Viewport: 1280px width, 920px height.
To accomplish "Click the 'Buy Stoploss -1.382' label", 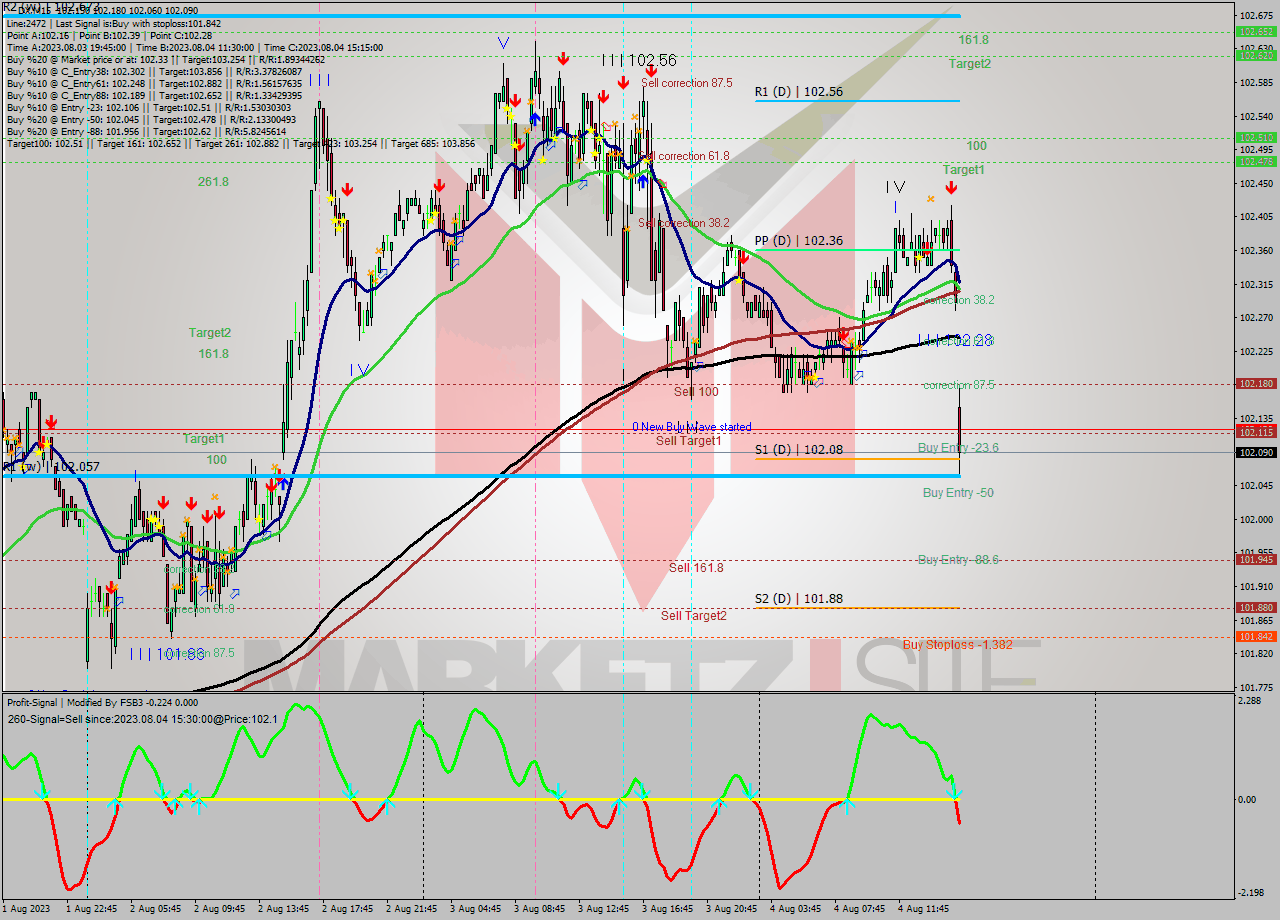I will [957, 645].
